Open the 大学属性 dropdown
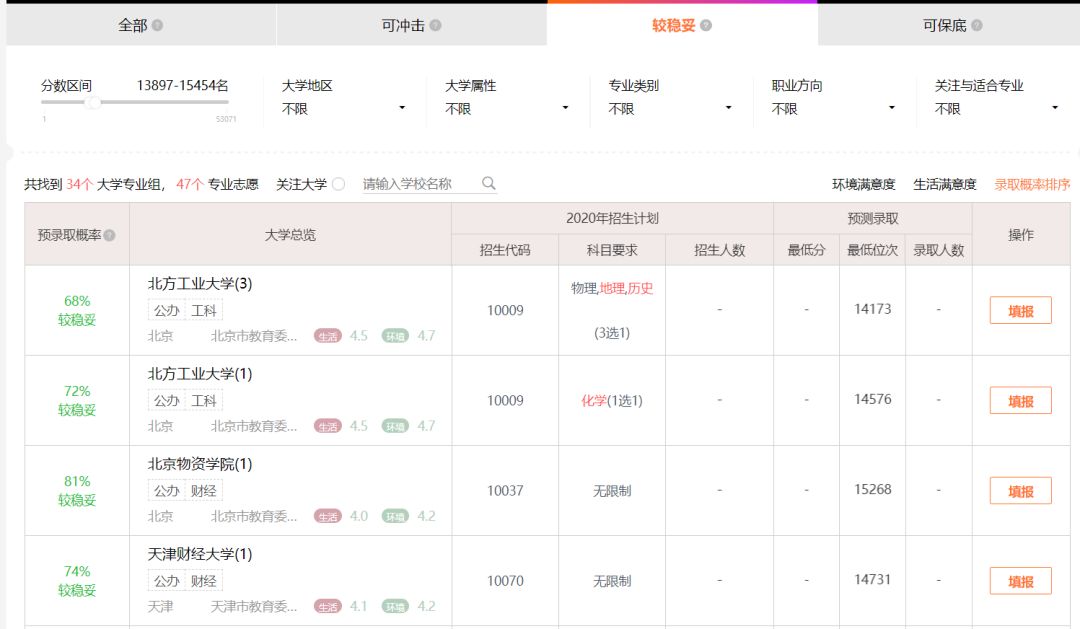 coord(507,108)
